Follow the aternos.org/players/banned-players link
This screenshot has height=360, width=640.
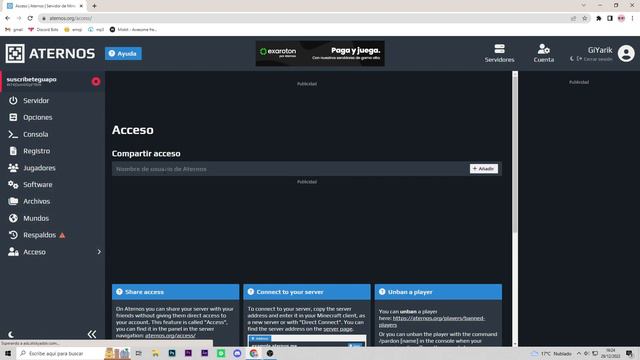[432, 321]
